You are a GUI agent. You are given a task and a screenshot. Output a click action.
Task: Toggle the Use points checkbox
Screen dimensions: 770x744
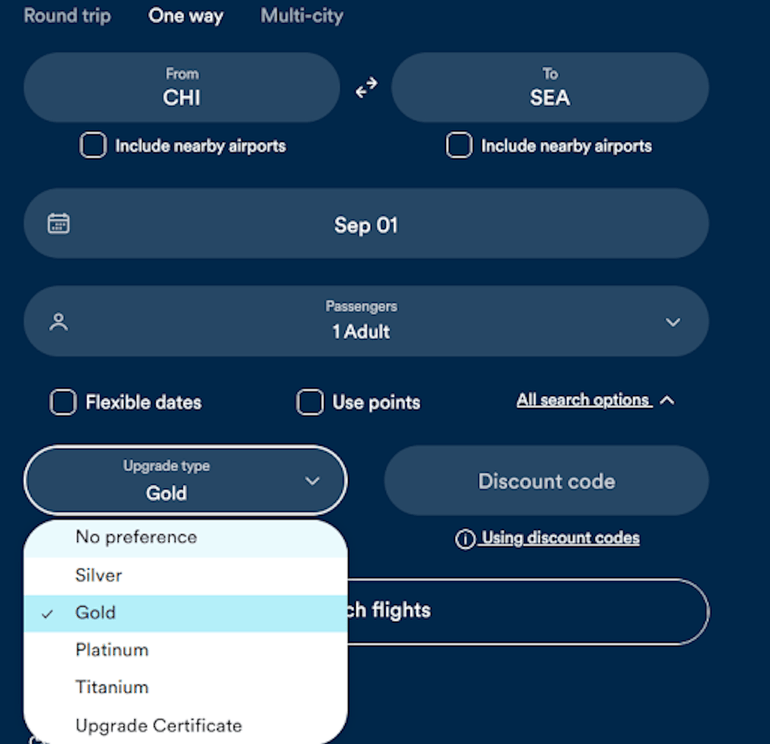tap(310, 402)
